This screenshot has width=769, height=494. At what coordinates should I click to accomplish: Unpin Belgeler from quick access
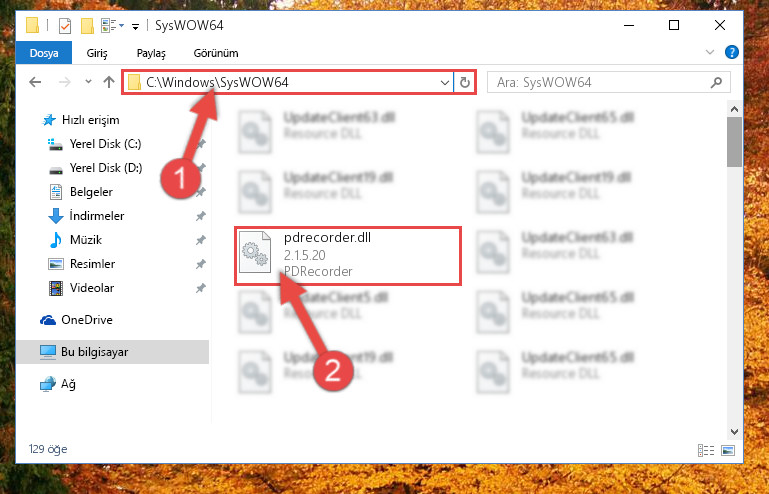click(201, 192)
